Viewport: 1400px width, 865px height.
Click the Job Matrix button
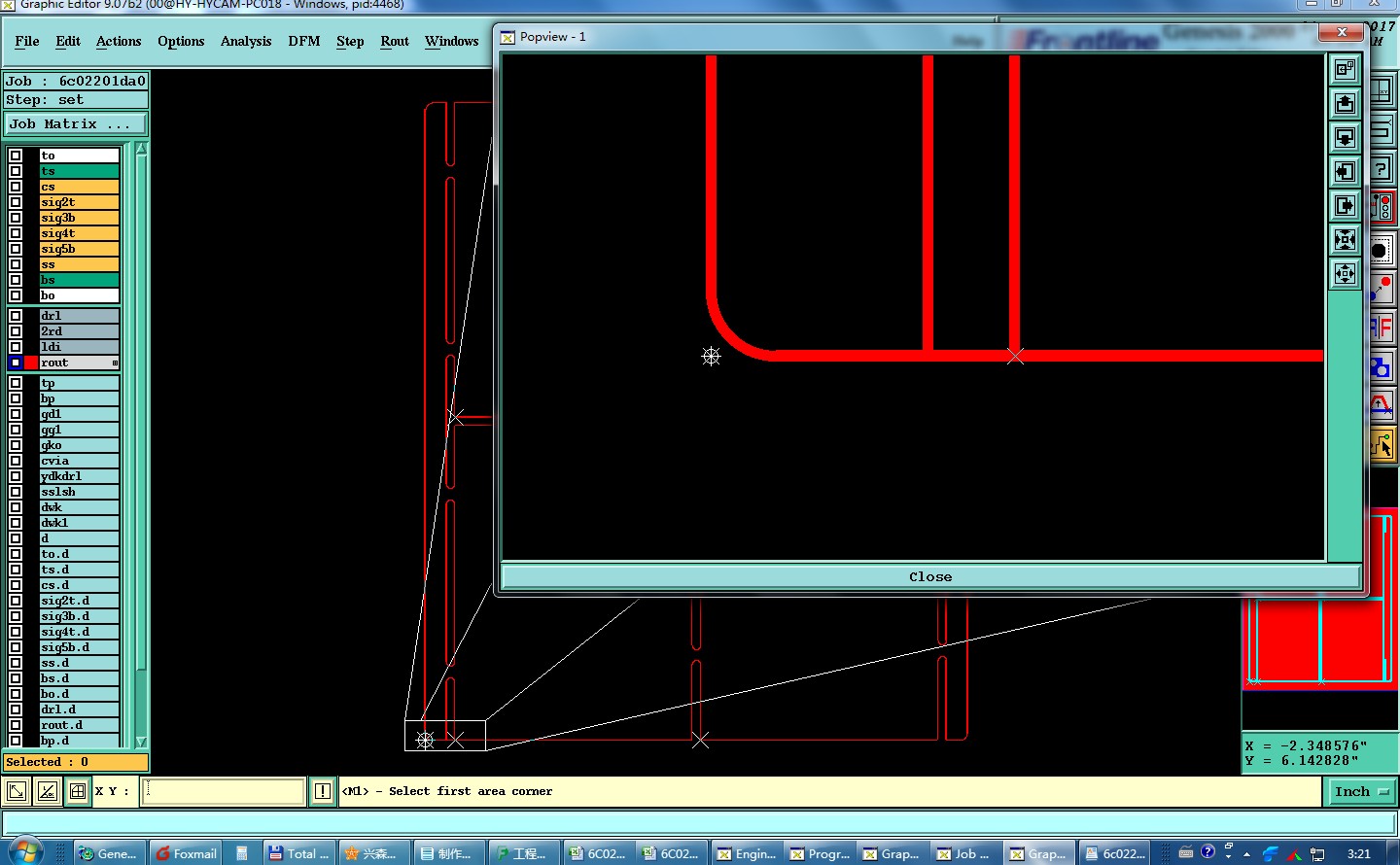pos(76,124)
